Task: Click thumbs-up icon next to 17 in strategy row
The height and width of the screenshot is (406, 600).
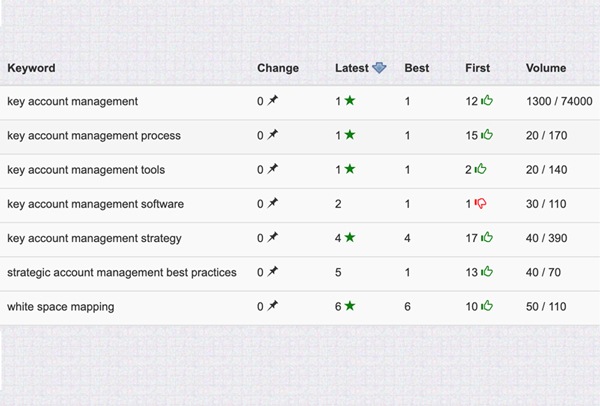Action: [x=487, y=237]
